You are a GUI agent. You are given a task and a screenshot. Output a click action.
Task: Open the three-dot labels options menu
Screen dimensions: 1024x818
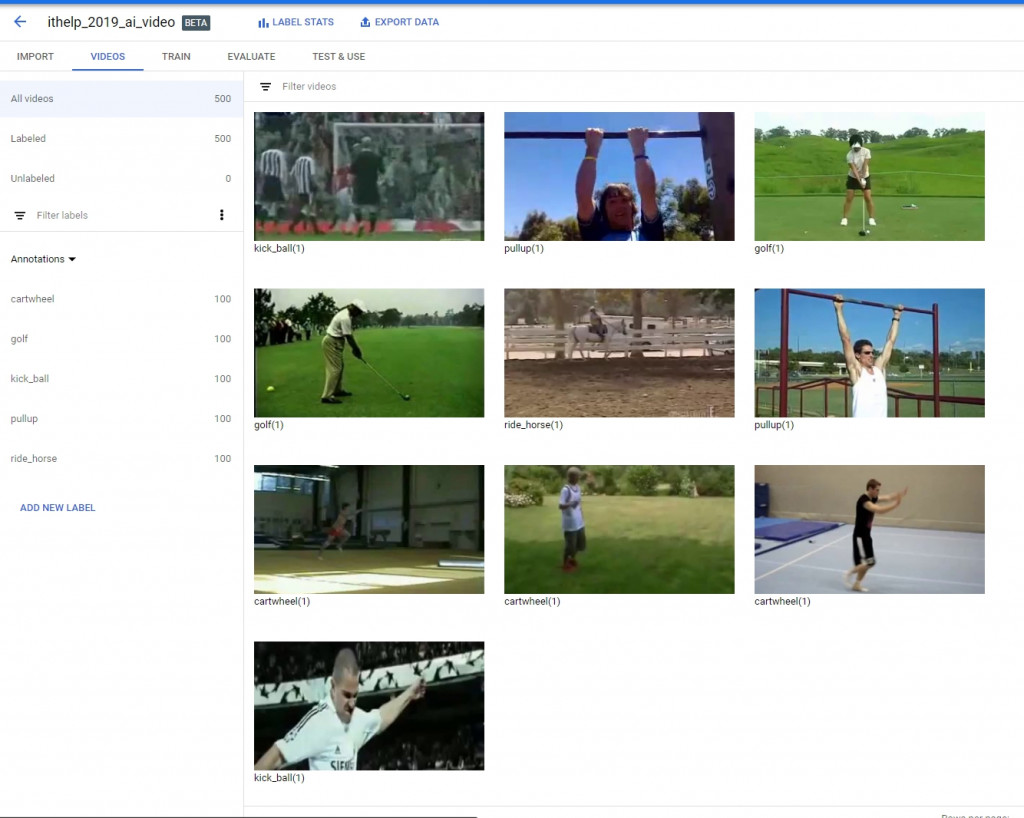[x=222, y=215]
